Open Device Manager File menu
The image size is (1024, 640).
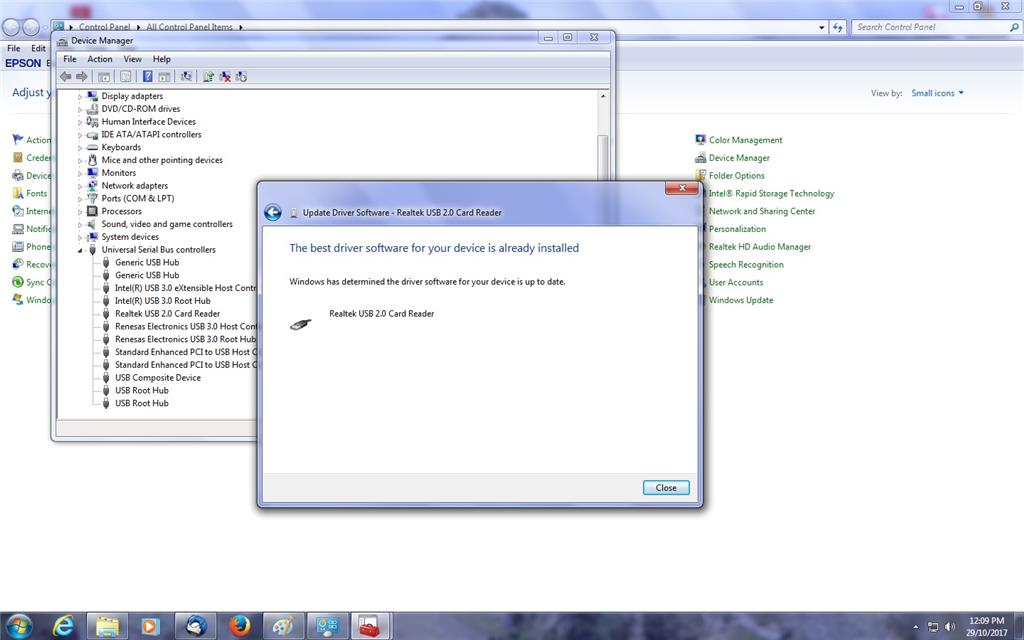point(70,59)
